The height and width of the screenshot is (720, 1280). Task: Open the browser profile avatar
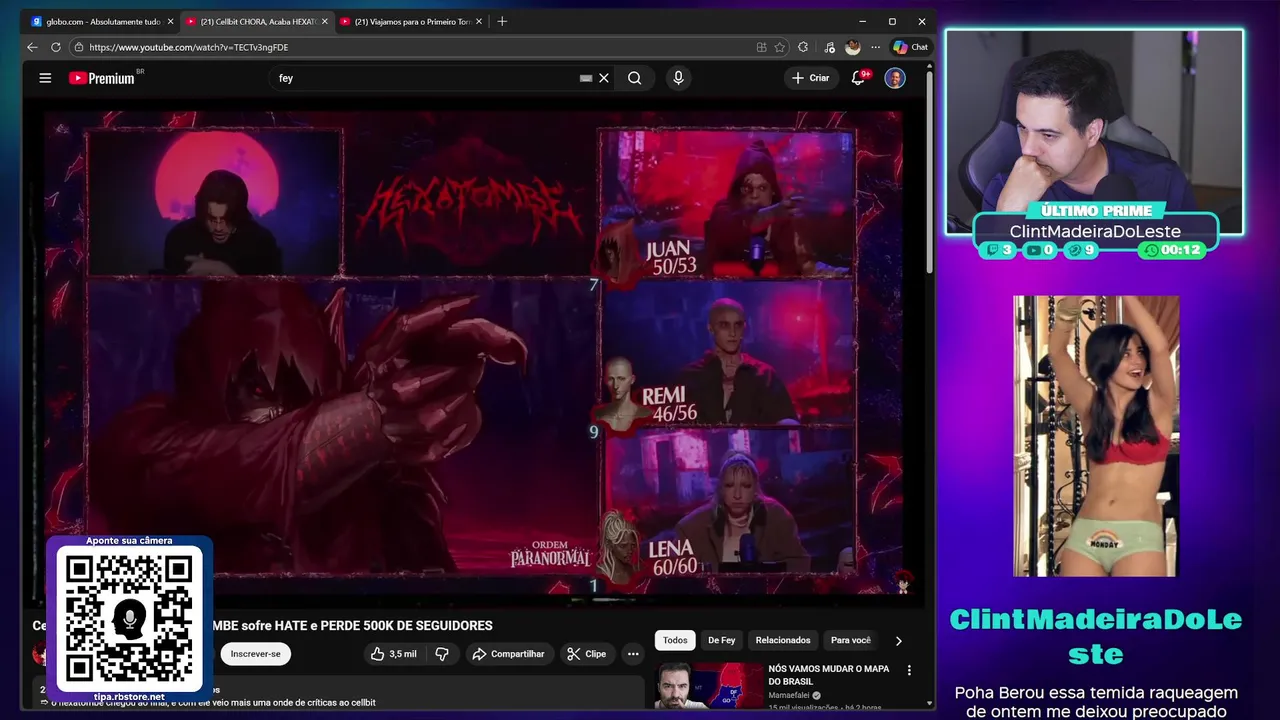pyautogui.click(x=852, y=47)
